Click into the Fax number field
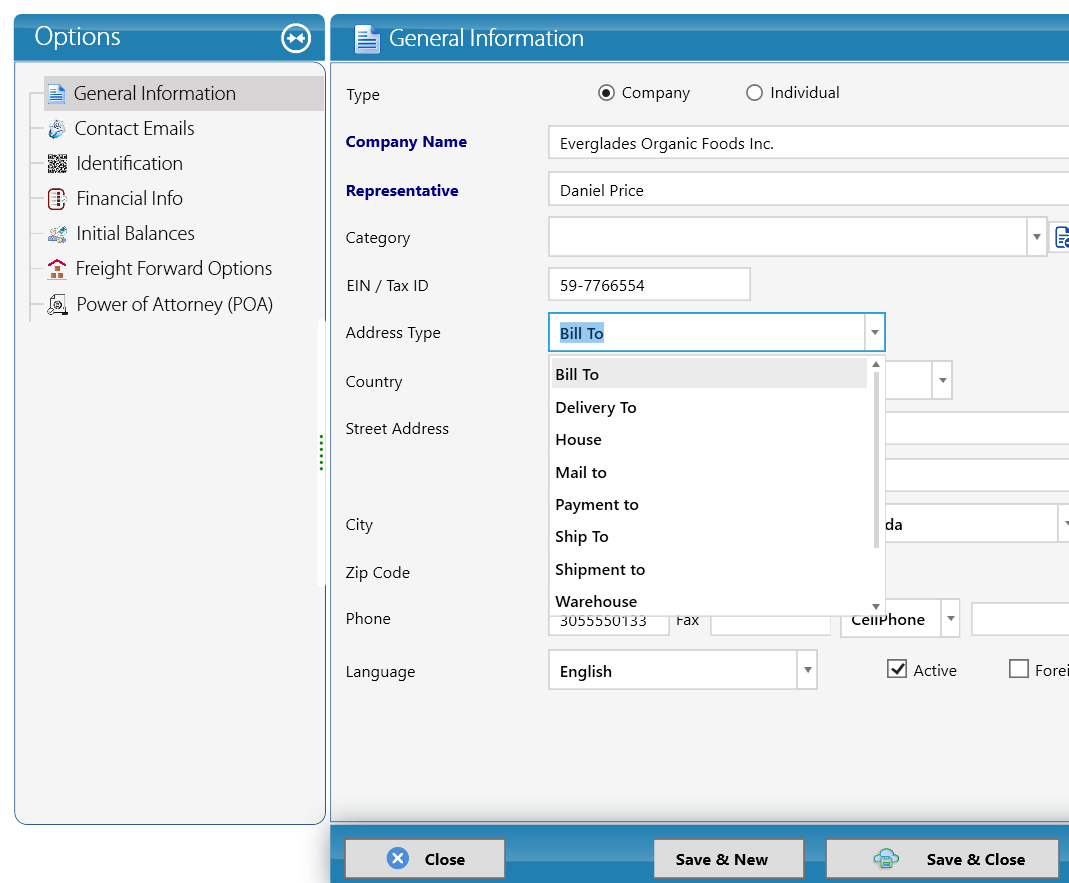This screenshot has height=883, width=1069. 770,623
